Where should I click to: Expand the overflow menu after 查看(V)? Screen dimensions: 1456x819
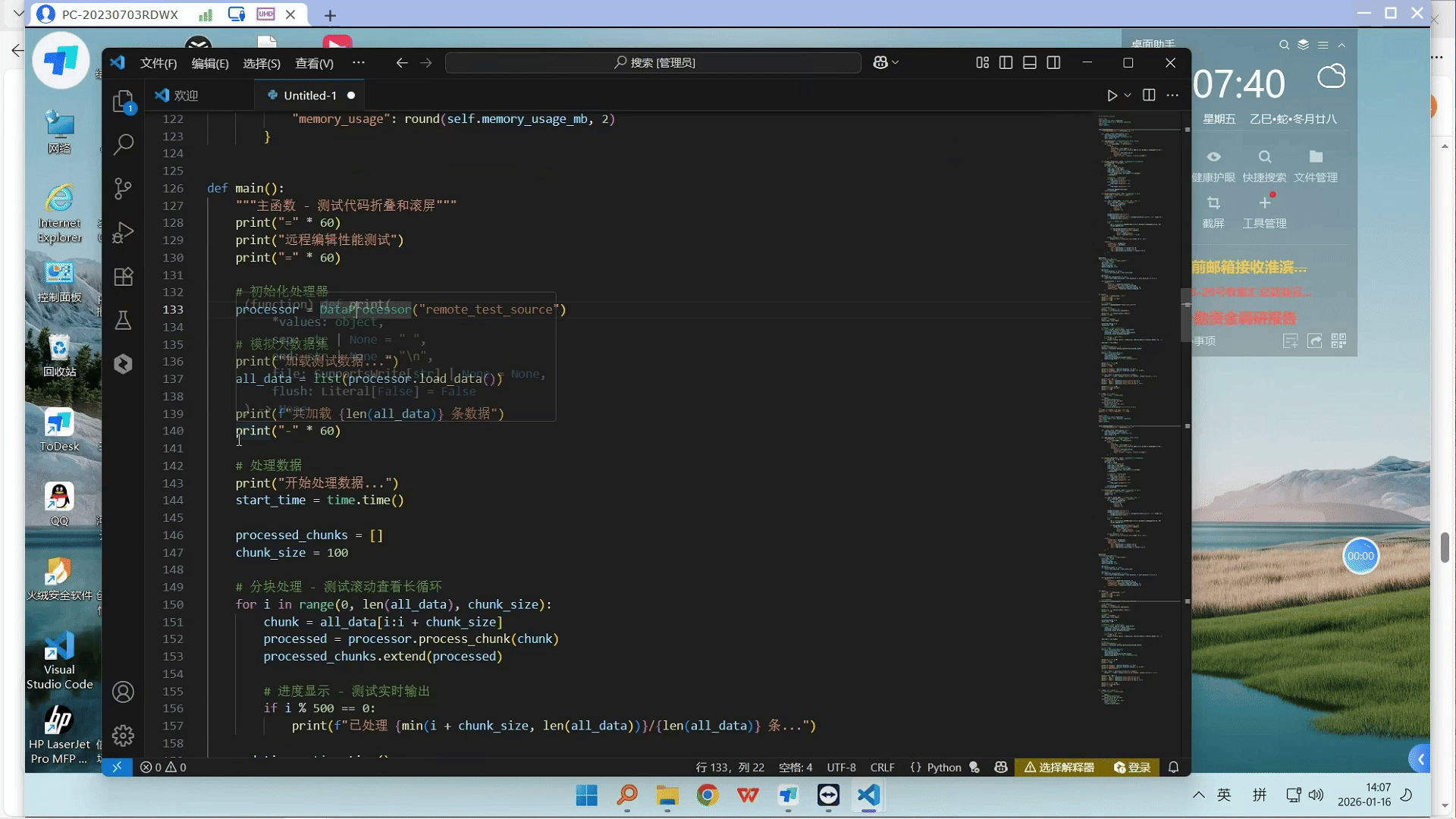tap(359, 63)
